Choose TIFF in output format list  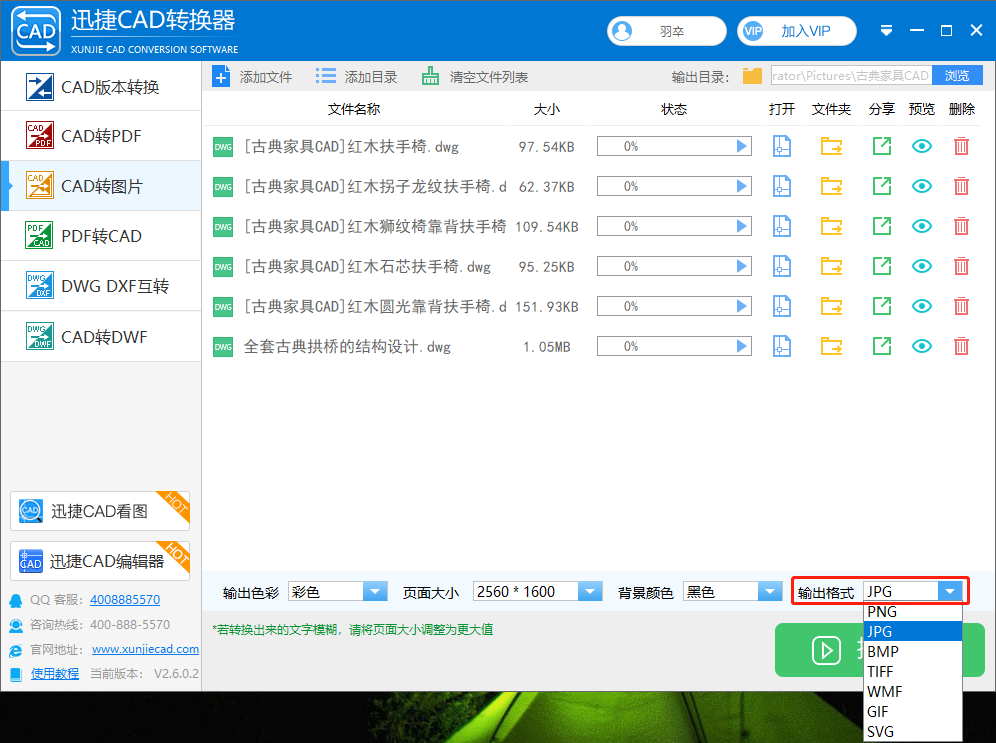tap(913, 671)
